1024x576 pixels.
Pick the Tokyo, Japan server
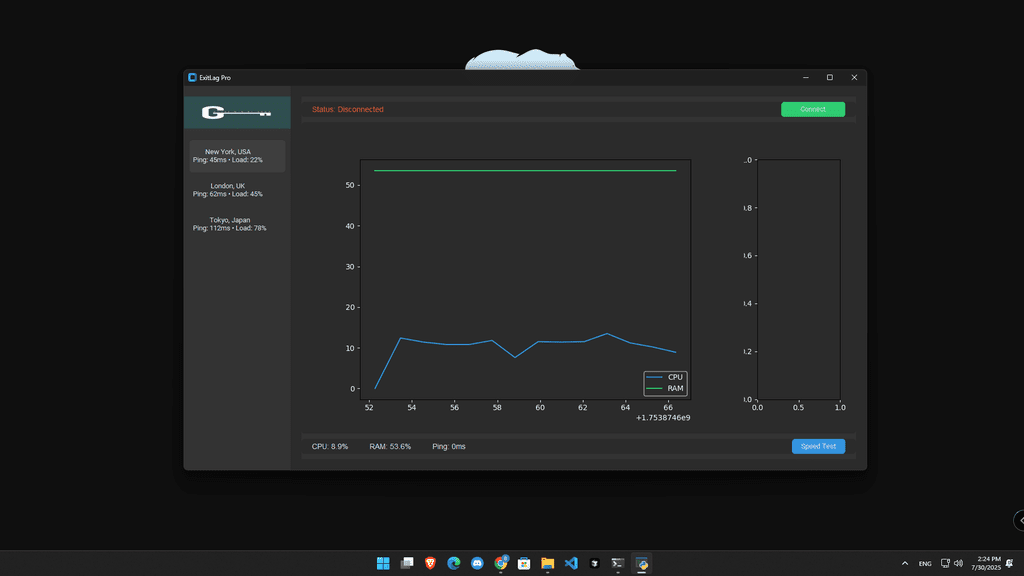click(x=237, y=224)
